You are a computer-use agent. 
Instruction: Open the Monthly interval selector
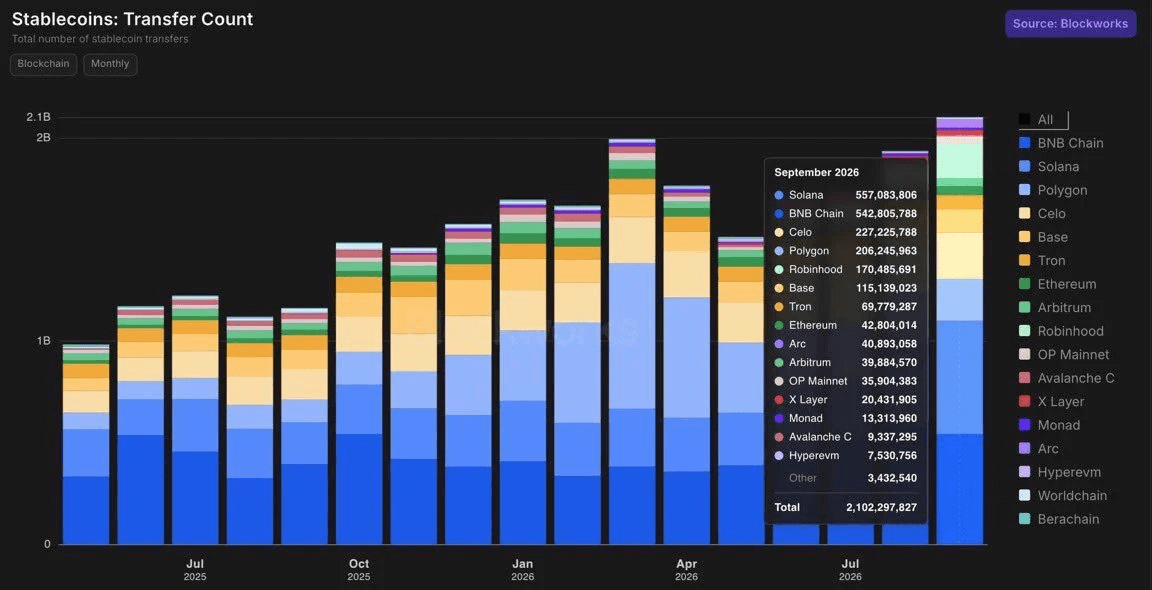pos(110,64)
